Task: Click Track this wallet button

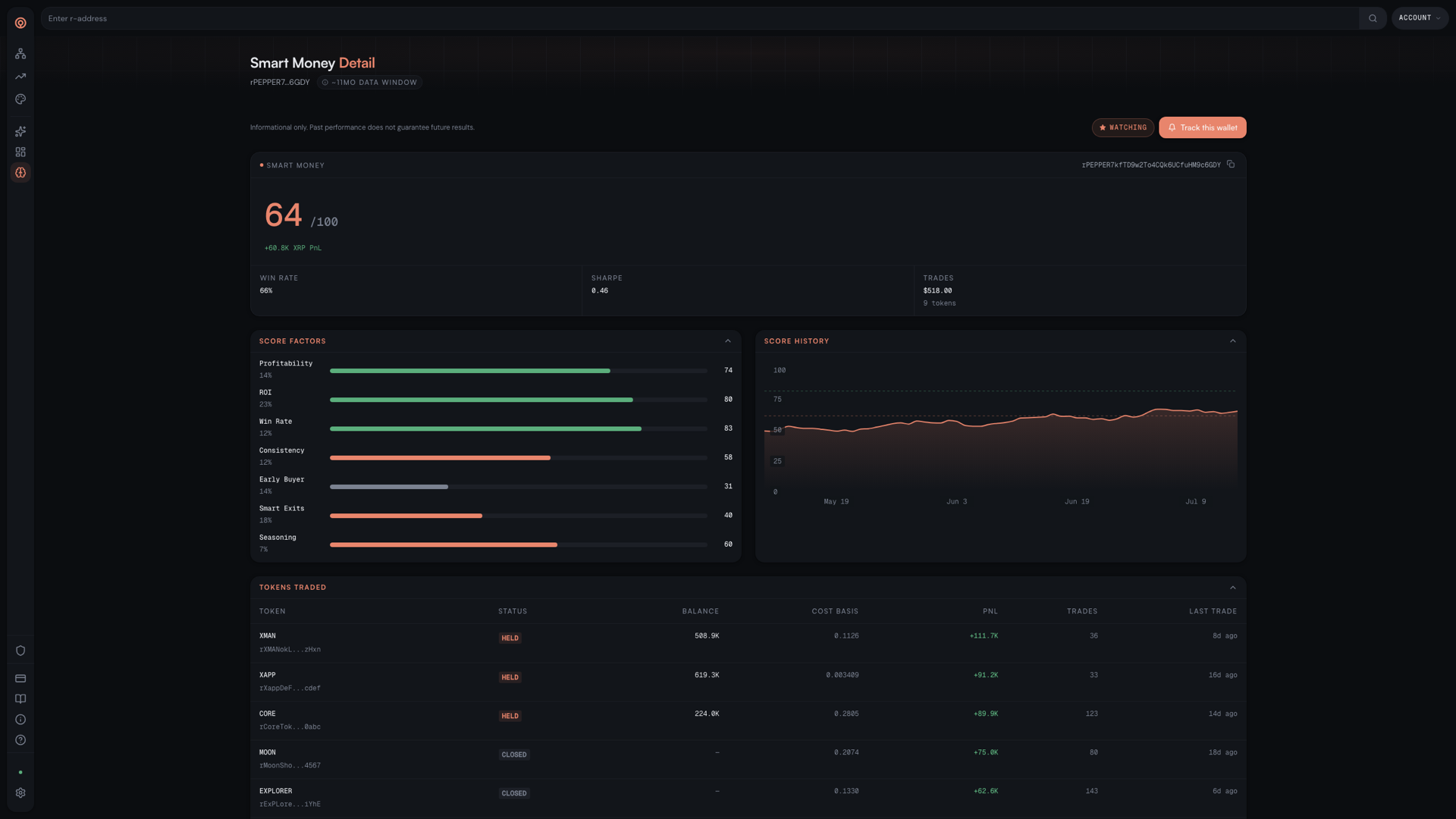Action: coord(1202,127)
